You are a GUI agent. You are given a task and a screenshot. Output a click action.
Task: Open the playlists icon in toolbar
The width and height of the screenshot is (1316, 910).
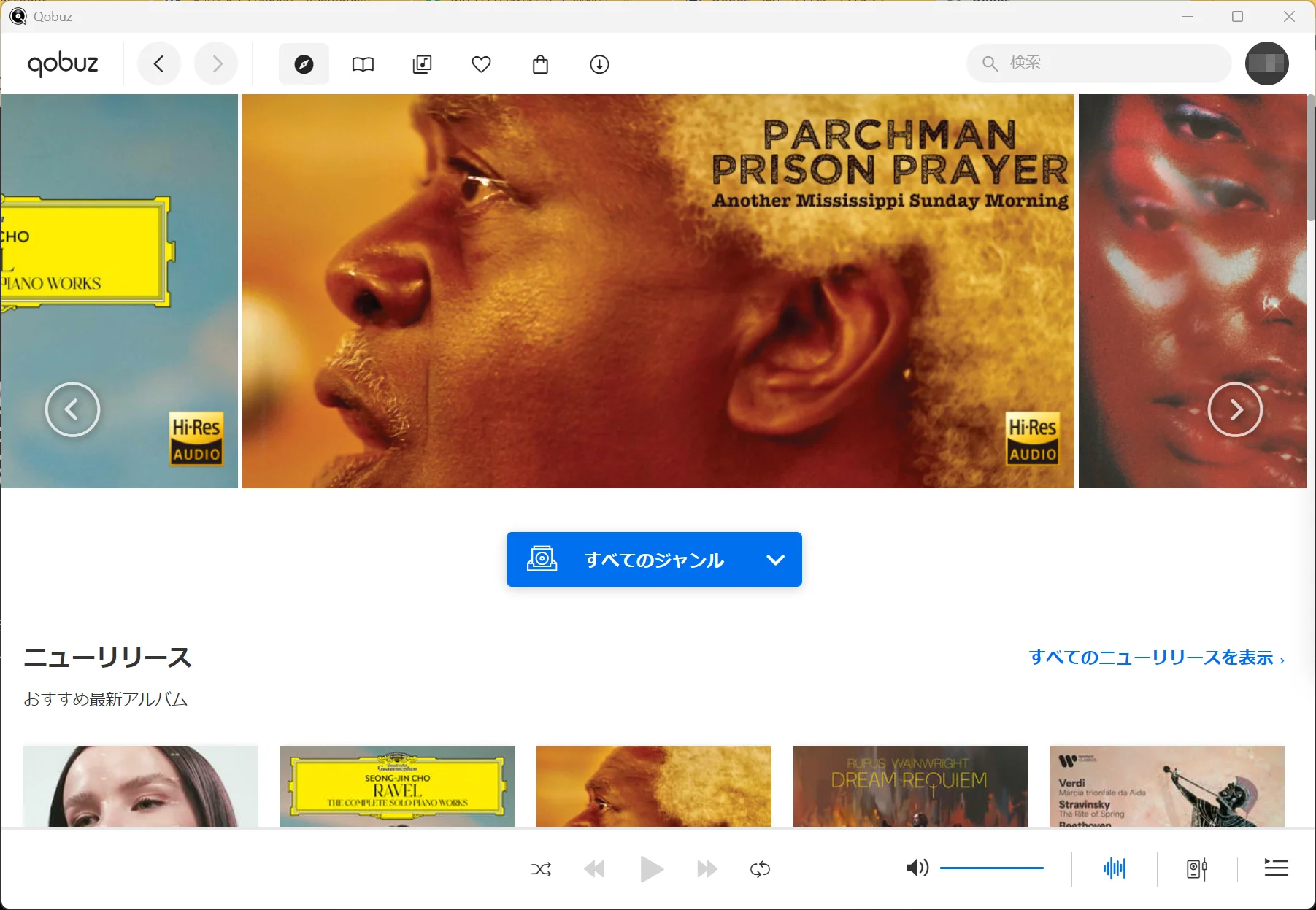[422, 64]
